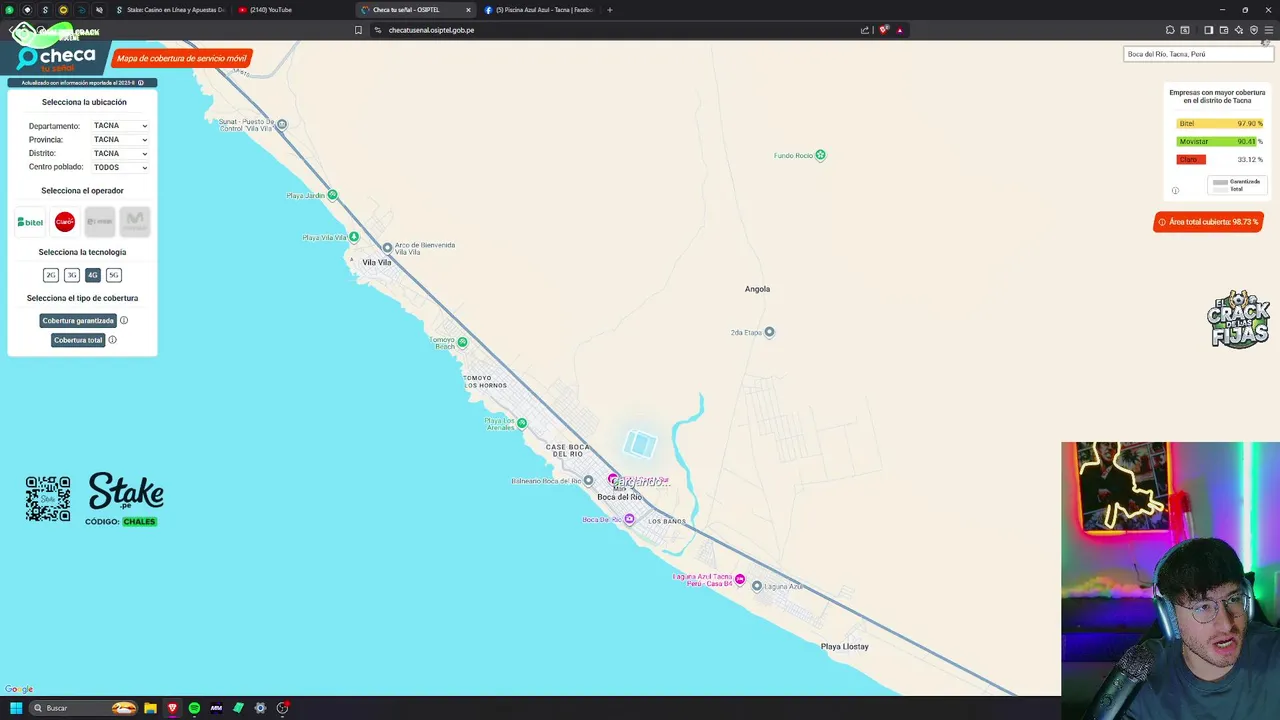Click Tomoyo Beach map marker

click(462, 342)
